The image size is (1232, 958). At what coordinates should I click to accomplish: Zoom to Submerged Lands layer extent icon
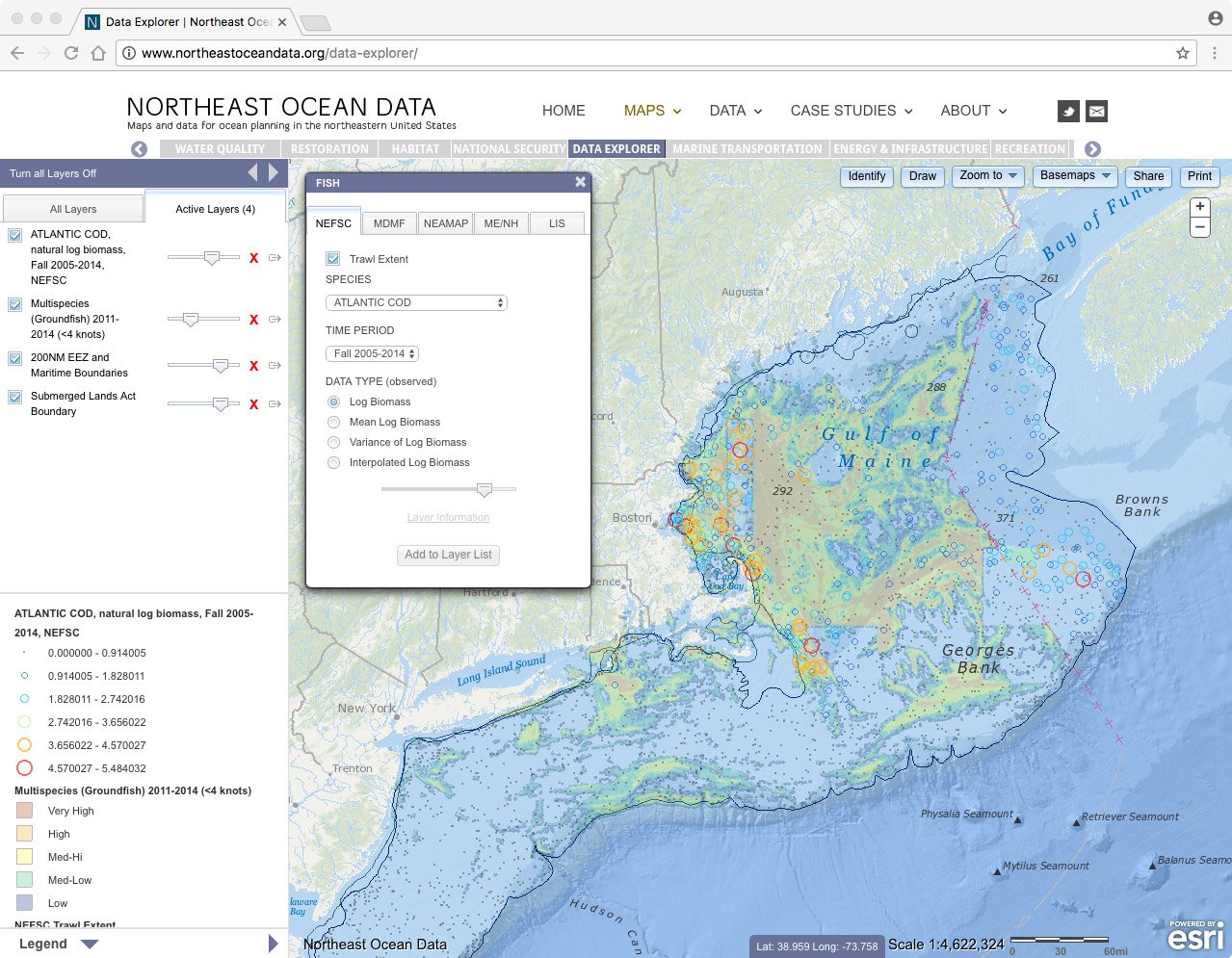pos(275,404)
